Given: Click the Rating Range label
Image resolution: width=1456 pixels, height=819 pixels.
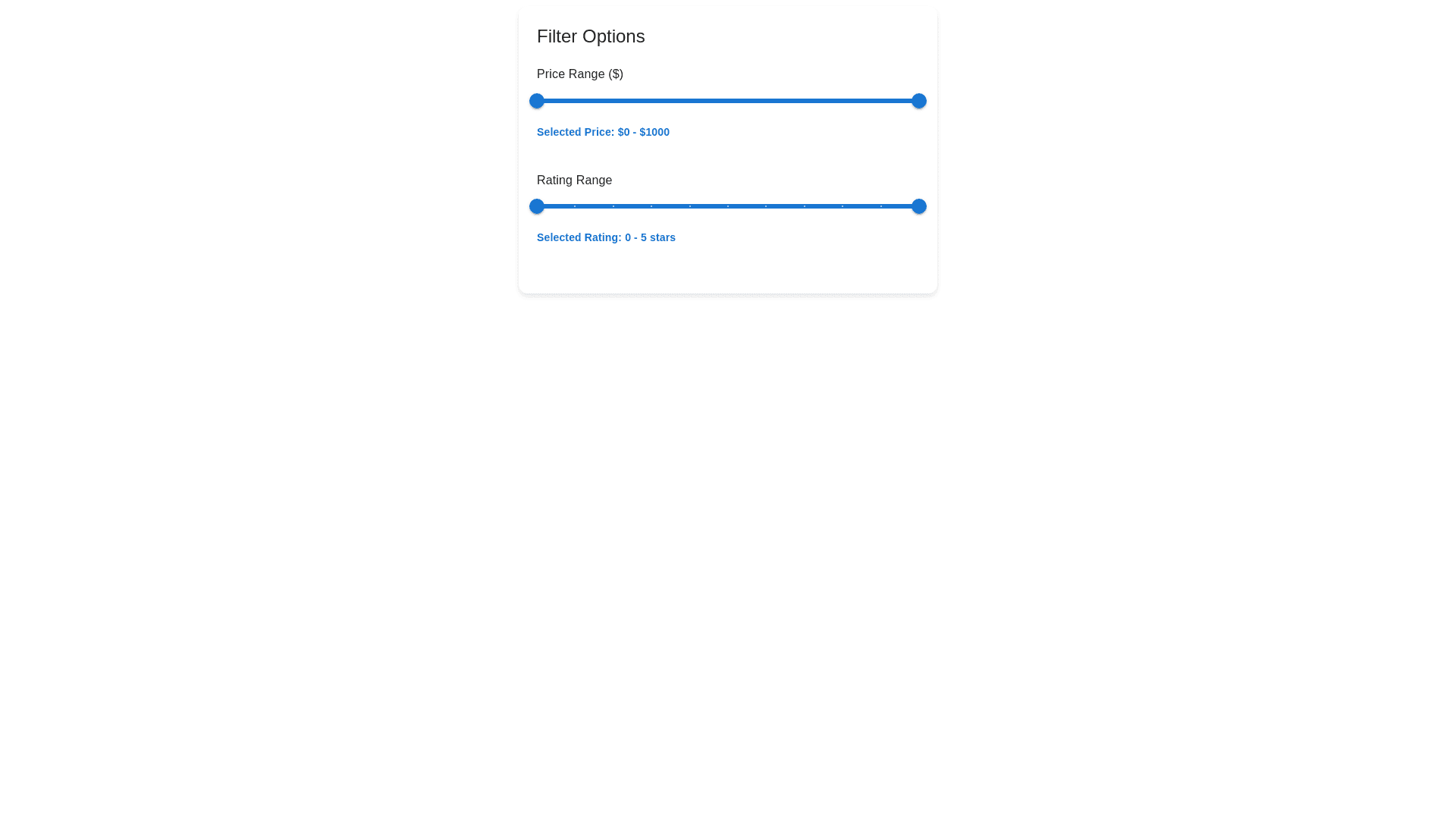Looking at the screenshot, I should click(x=574, y=180).
